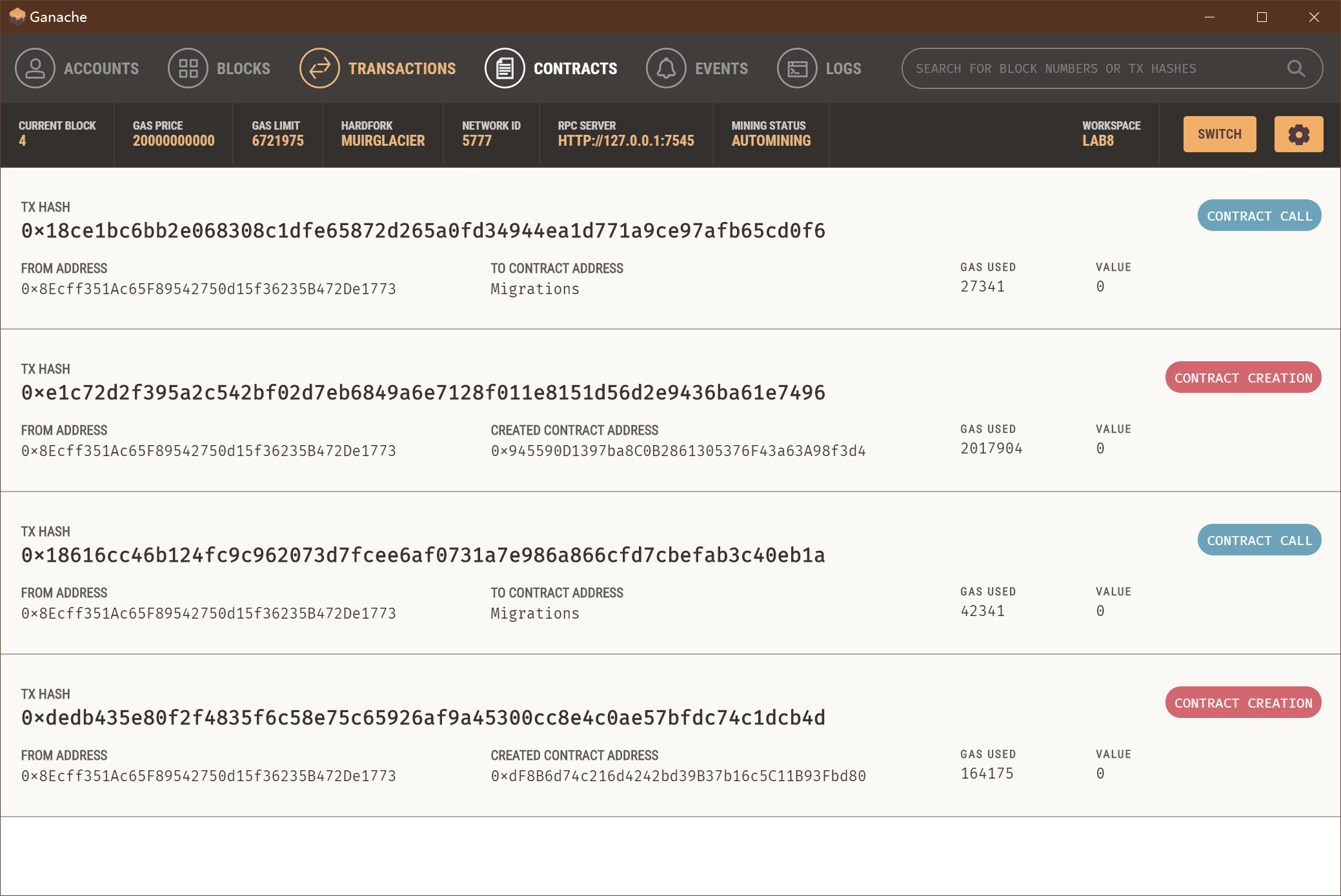Click hardfork value MUIRGLACIER
Viewport: 1341px width, 896px height.
click(x=383, y=141)
